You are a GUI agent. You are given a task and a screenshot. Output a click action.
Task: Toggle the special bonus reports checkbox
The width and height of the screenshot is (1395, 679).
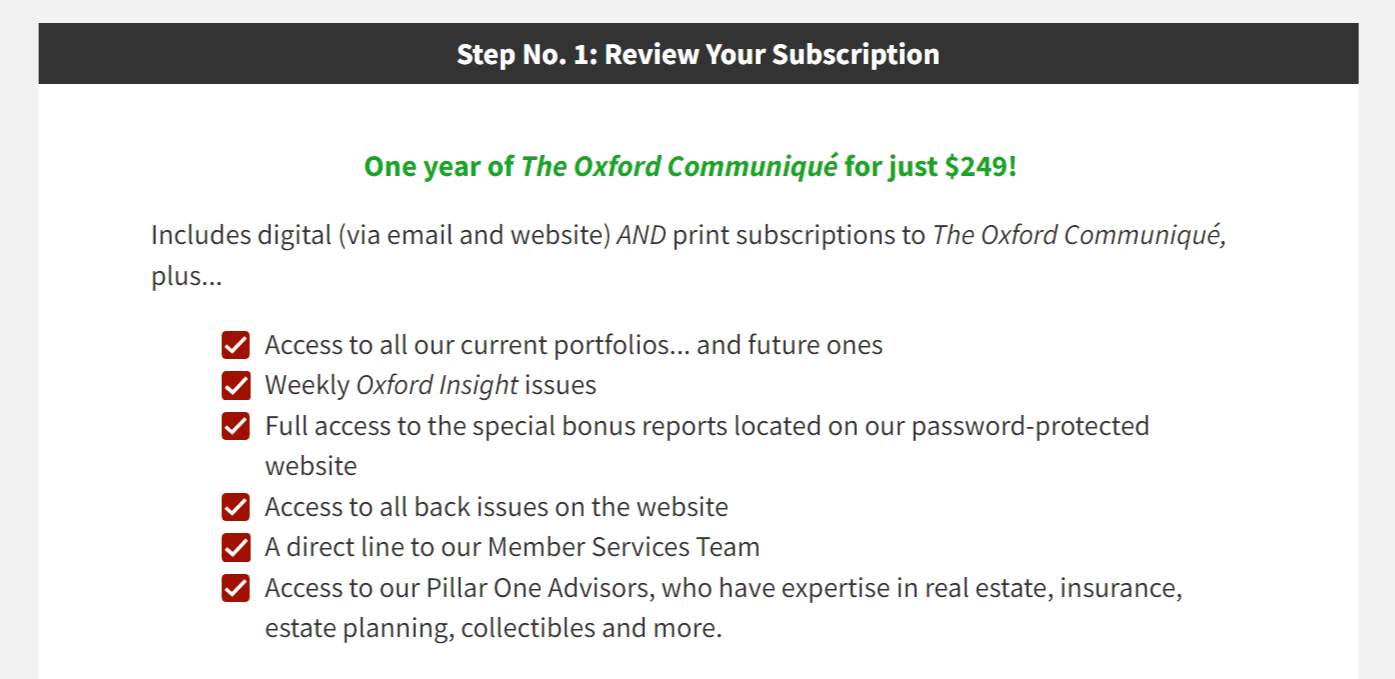point(236,426)
